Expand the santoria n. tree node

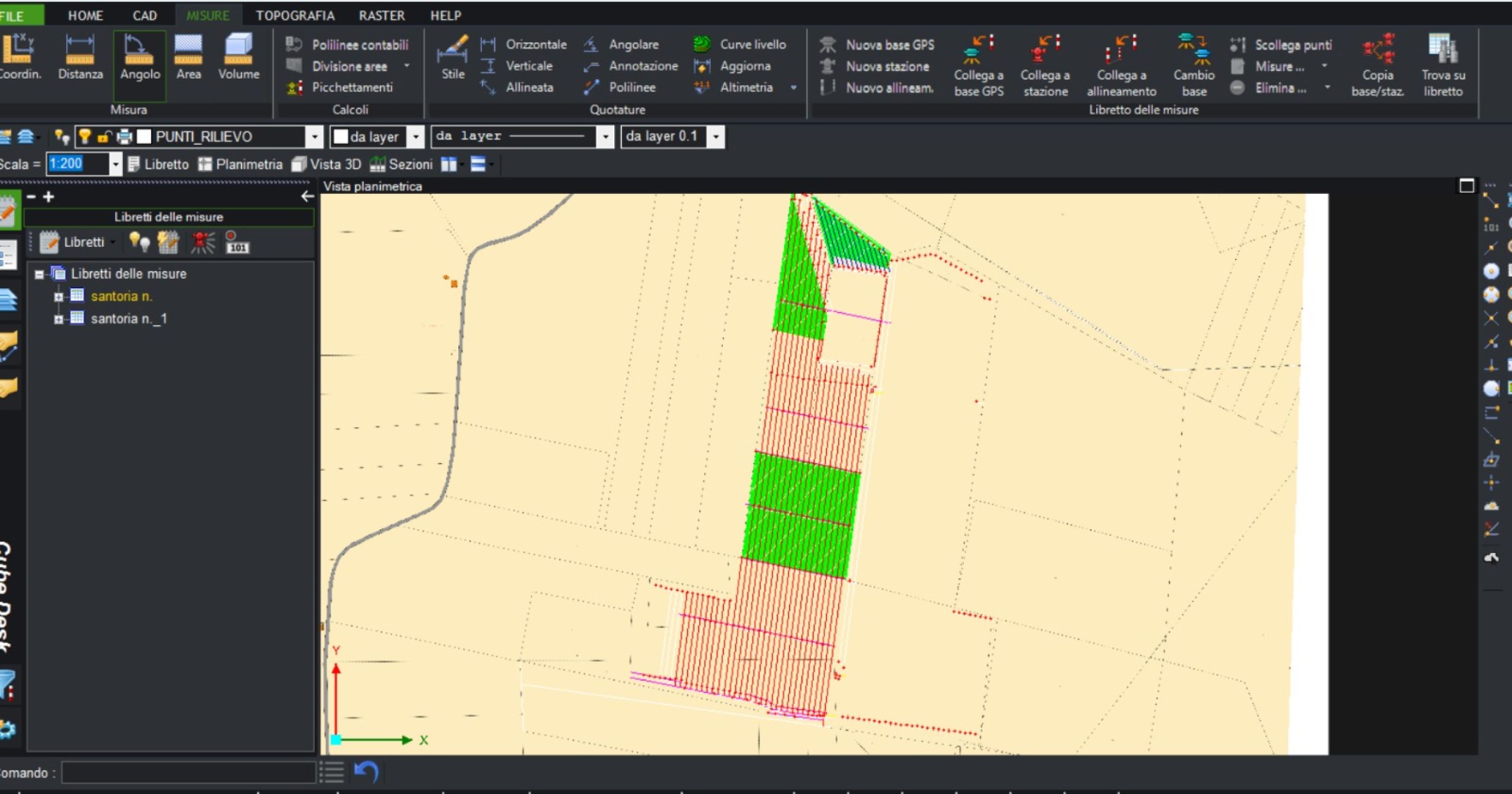coord(58,297)
